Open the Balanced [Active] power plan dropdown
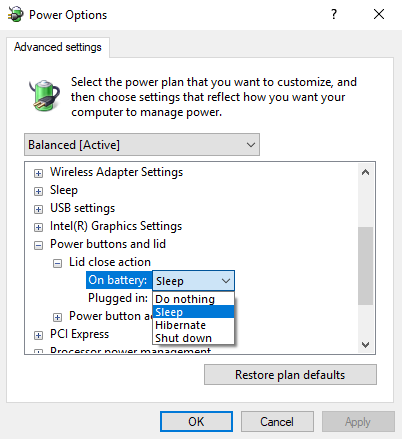This screenshot has width=402, height=439. [142, 145]
